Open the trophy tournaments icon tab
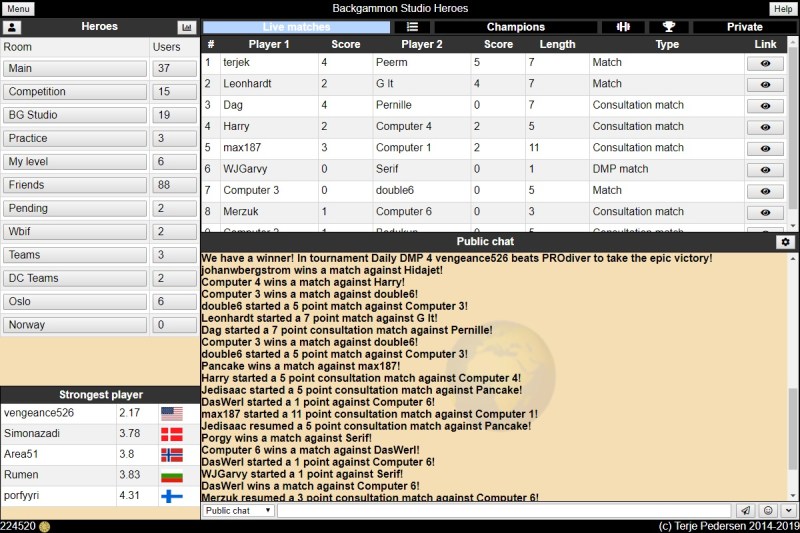This screenshot has width=800, height=533. (x=668, y=27)
